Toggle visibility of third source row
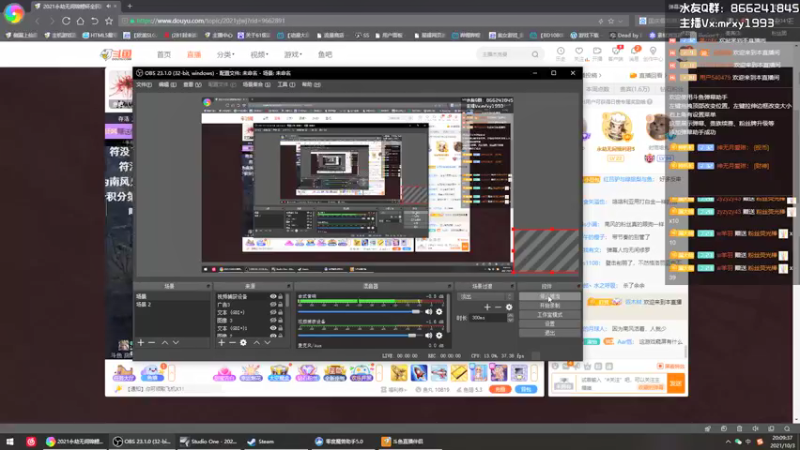The image size is (800, 450). coord(273,312)
